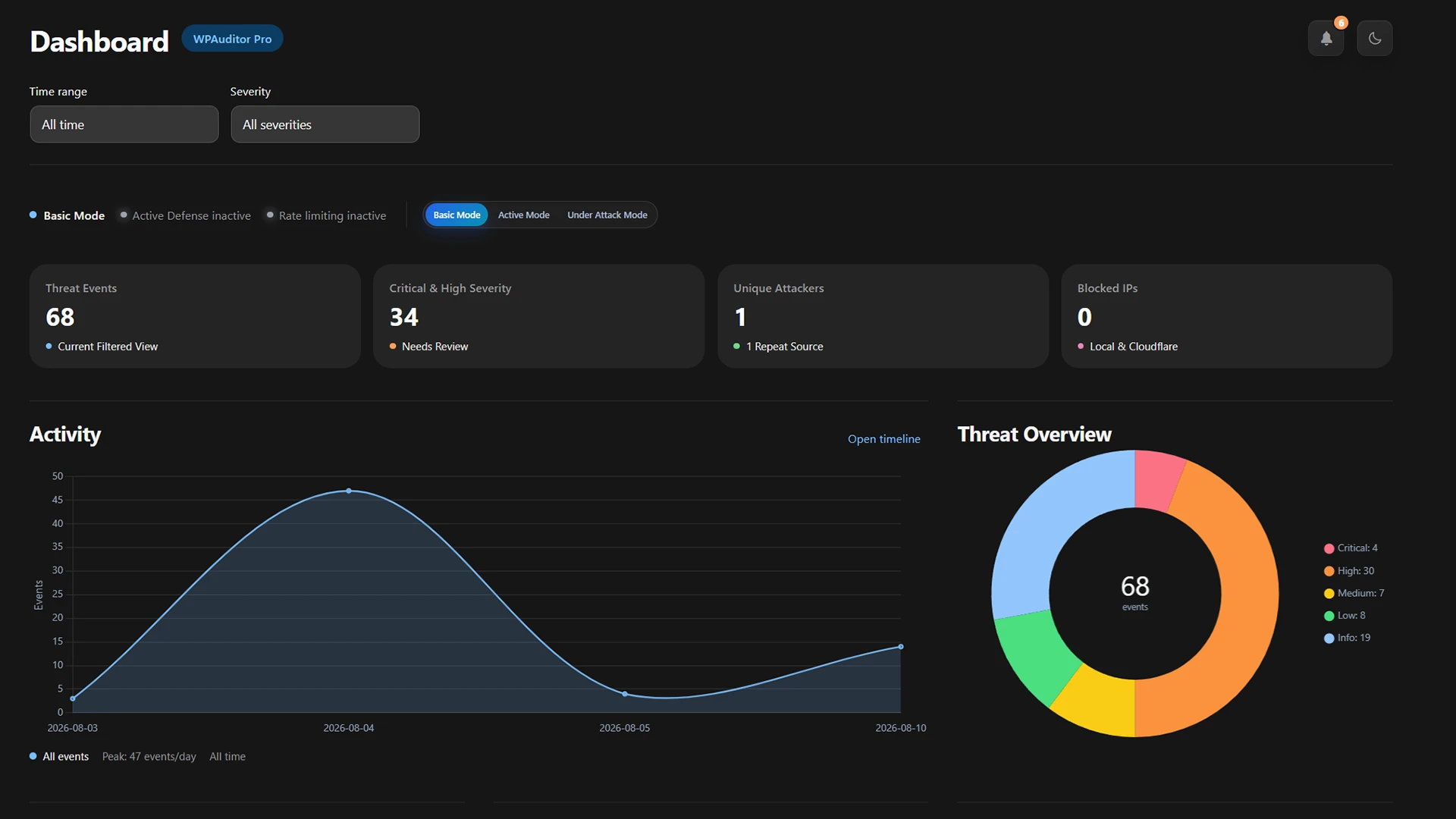Toggle dark mode moon icon
The height and width of the screenshot is (819, 1456).
coord(1374,38)
